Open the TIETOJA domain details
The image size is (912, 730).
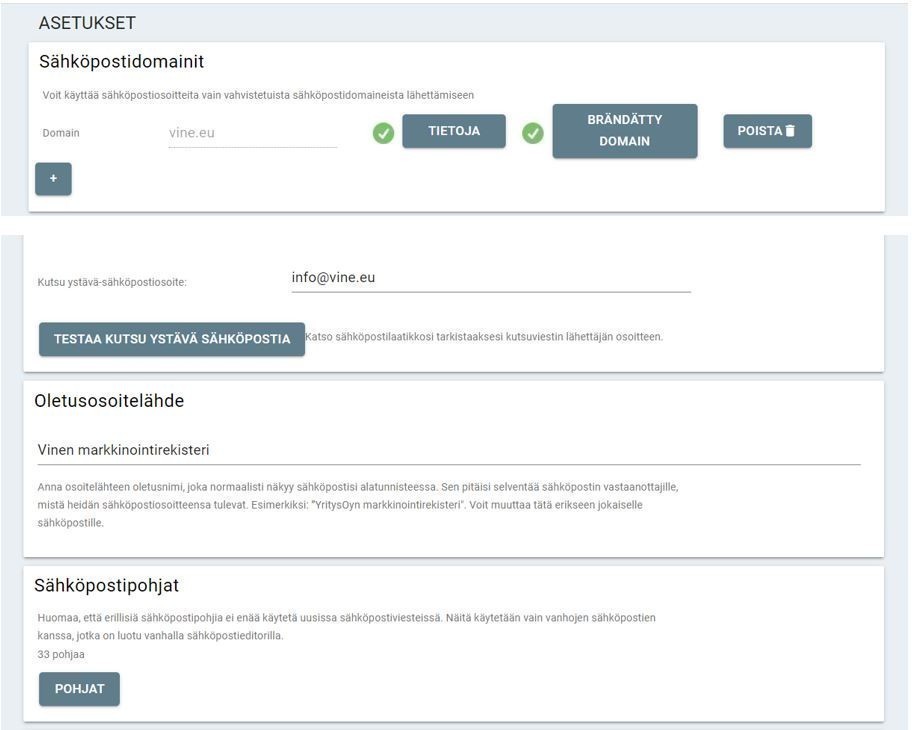point(454,131)
